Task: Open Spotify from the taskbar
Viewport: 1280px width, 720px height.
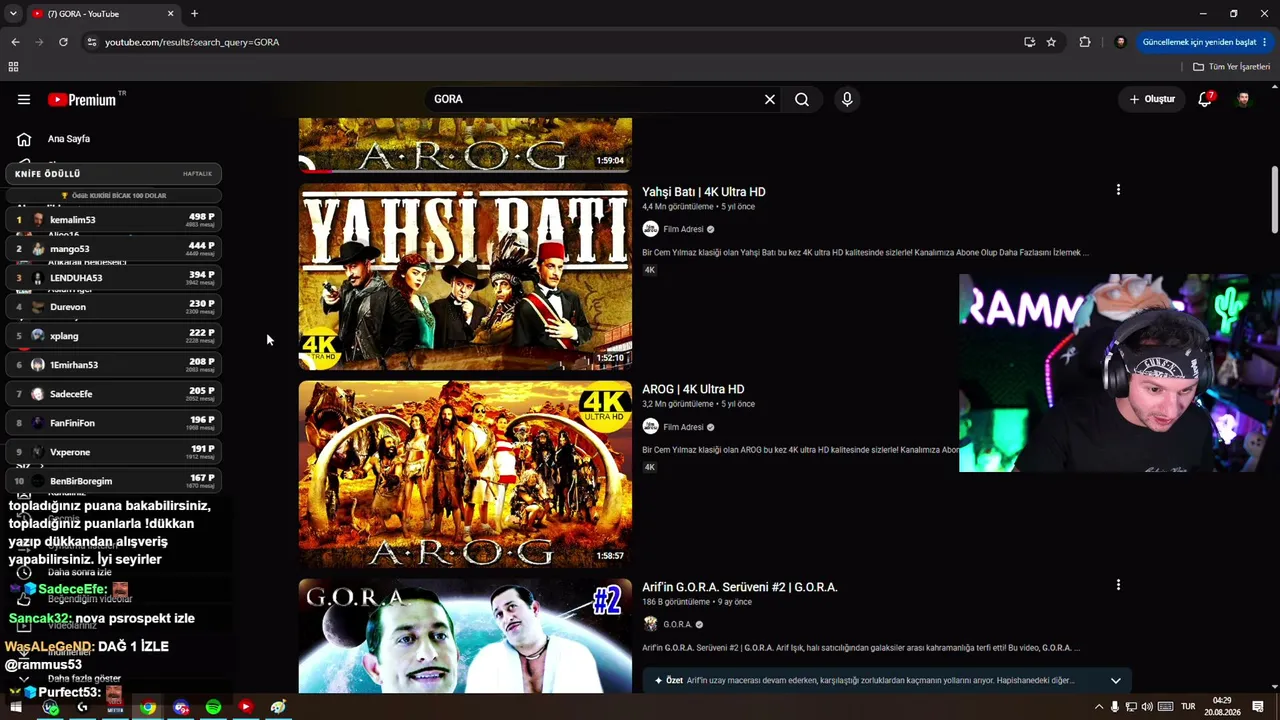Action: 213,707
